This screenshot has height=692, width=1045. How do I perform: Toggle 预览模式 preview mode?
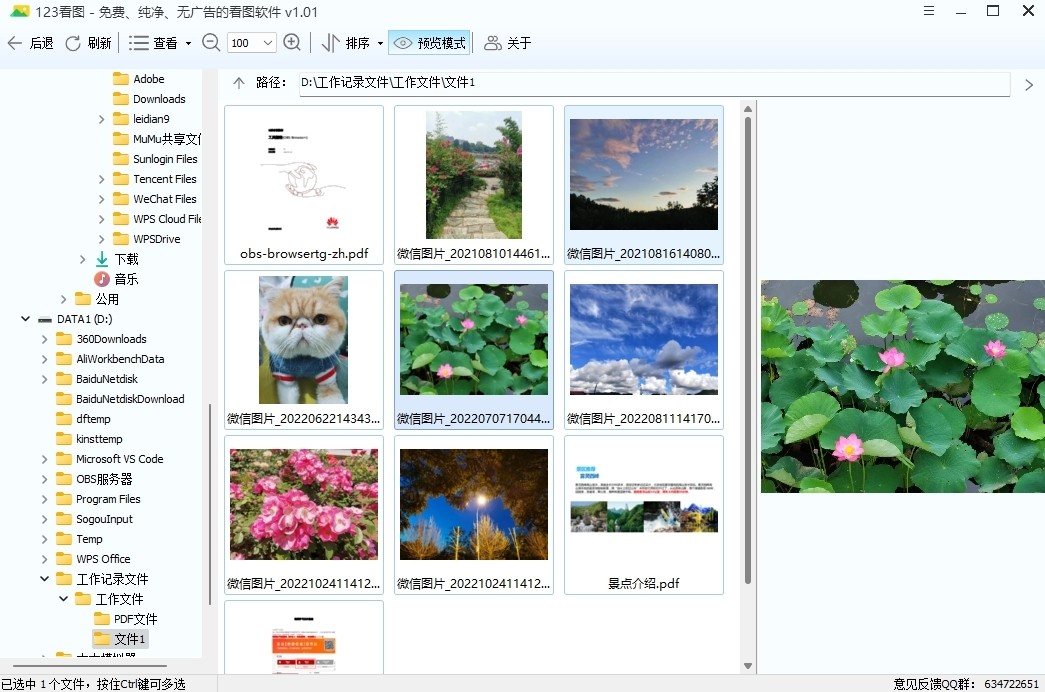point(430,42)
